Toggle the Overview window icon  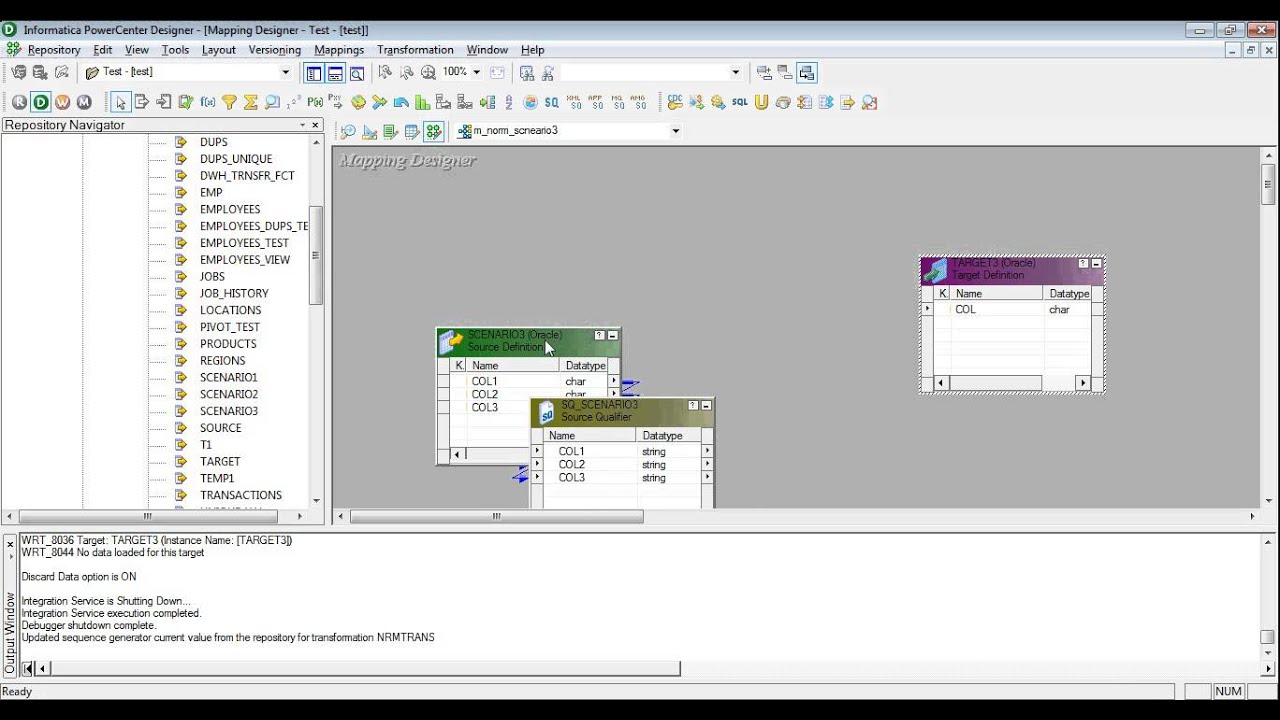pos(356,72)
